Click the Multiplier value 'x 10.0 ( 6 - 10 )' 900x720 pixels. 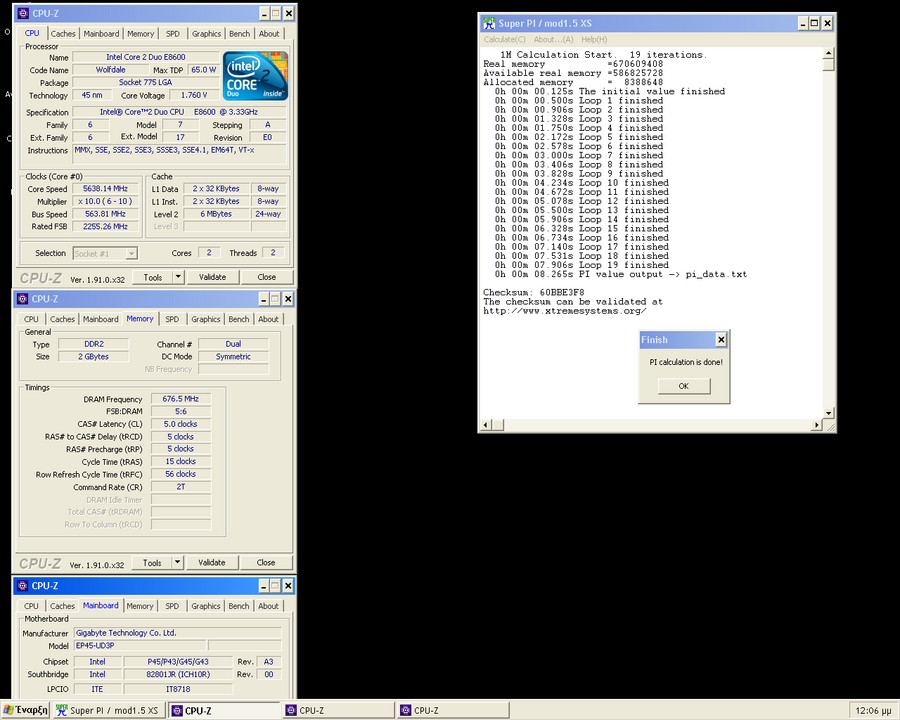click(105, 201)
